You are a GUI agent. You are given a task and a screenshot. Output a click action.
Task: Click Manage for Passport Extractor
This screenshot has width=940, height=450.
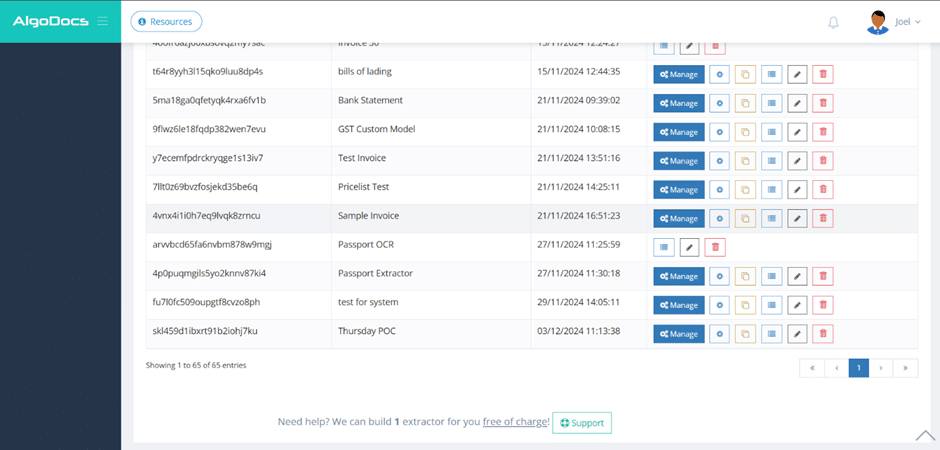pos(677,276)
